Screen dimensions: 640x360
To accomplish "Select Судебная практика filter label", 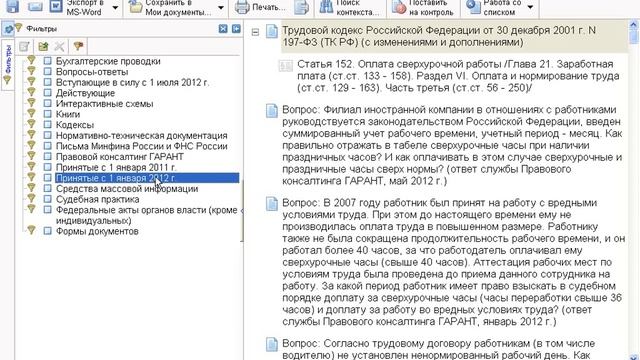I will 98,199.
